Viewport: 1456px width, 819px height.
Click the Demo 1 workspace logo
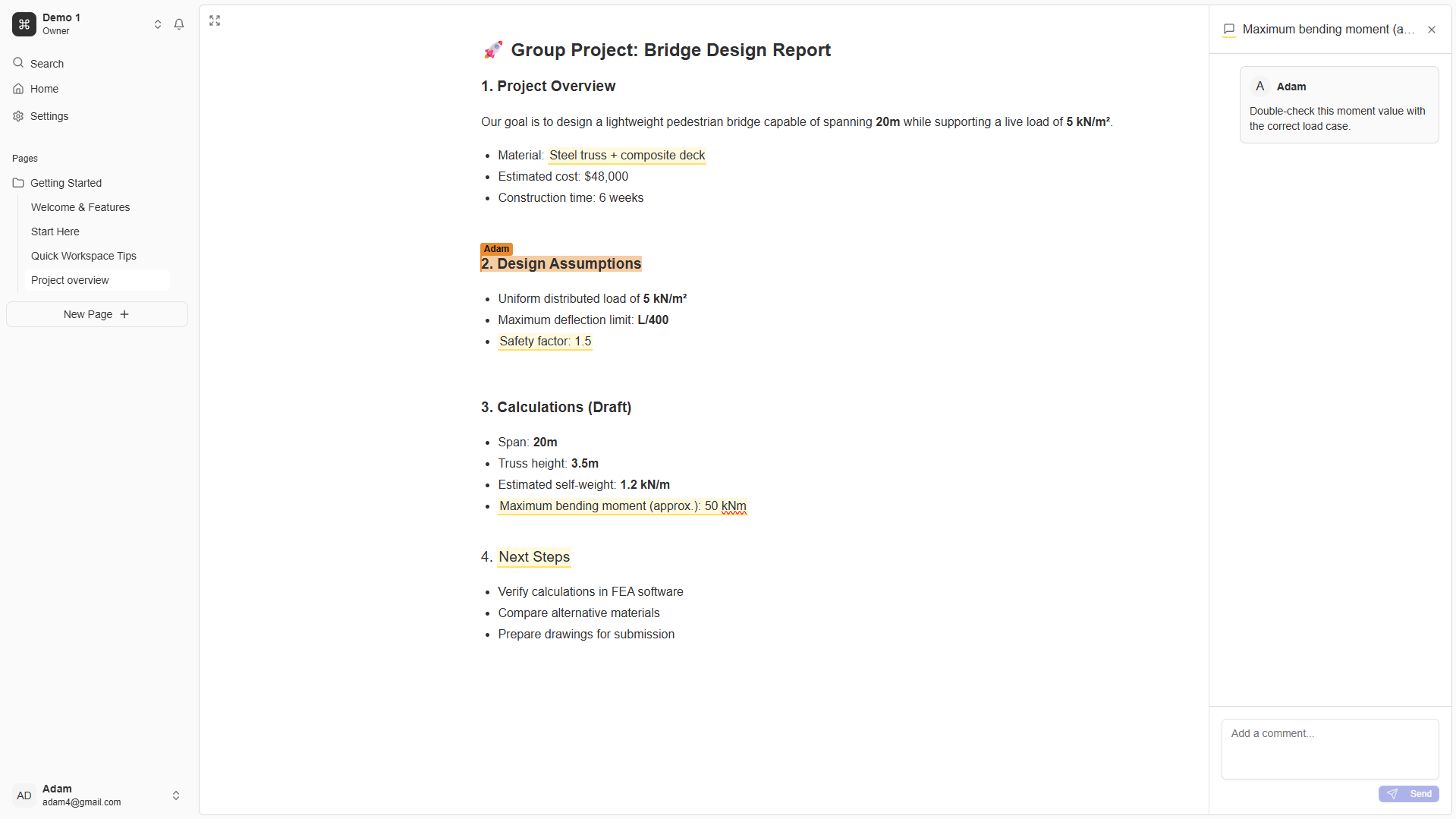tap(24, 24)
